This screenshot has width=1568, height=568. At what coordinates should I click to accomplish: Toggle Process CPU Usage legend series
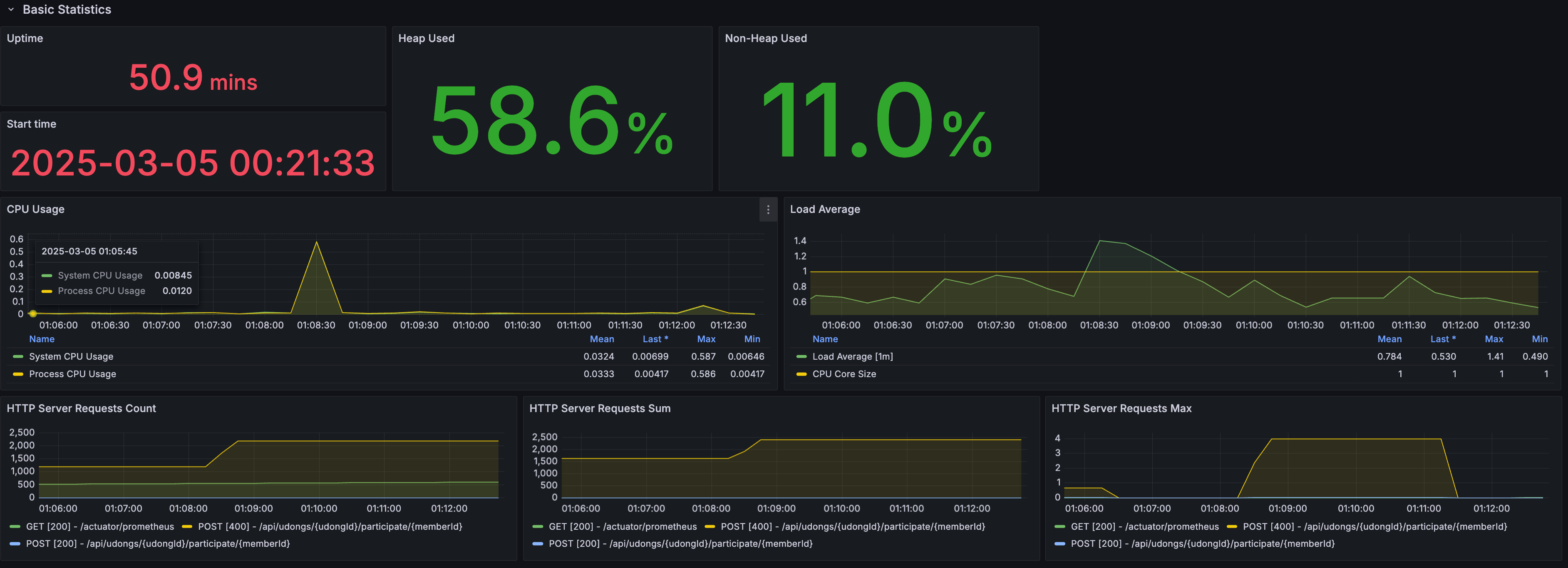click(72, 374)
